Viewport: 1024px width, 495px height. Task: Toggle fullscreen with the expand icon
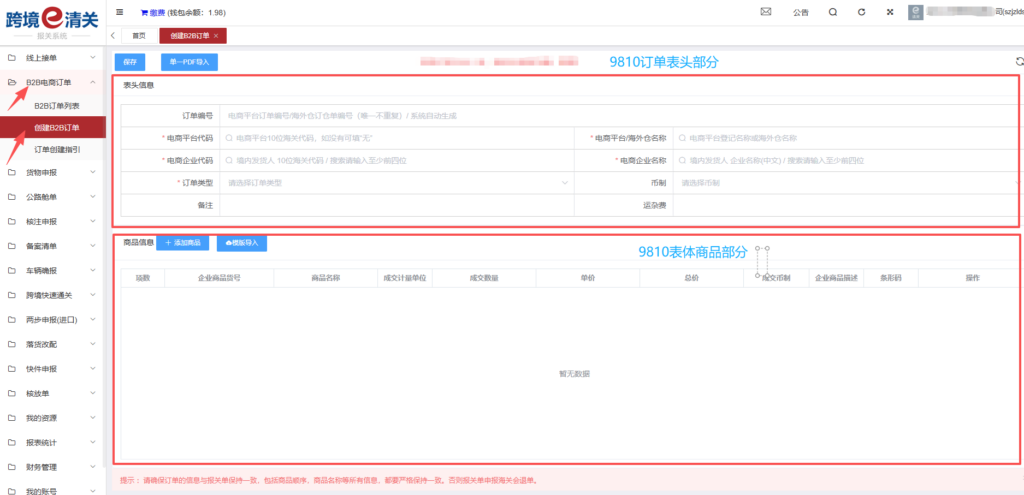click(x=890, y=12)
